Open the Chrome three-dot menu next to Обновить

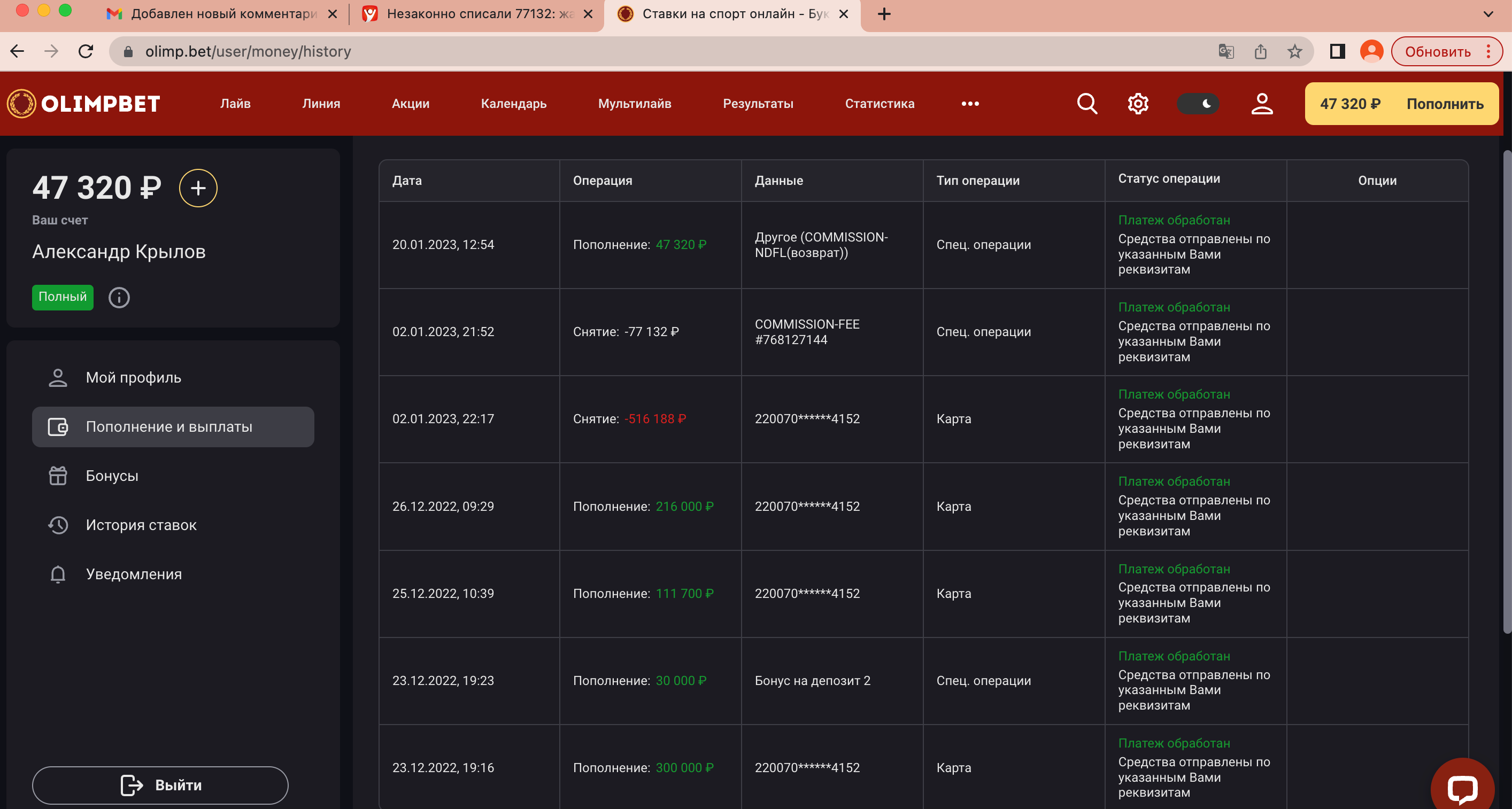click(x=1488, y=52)
